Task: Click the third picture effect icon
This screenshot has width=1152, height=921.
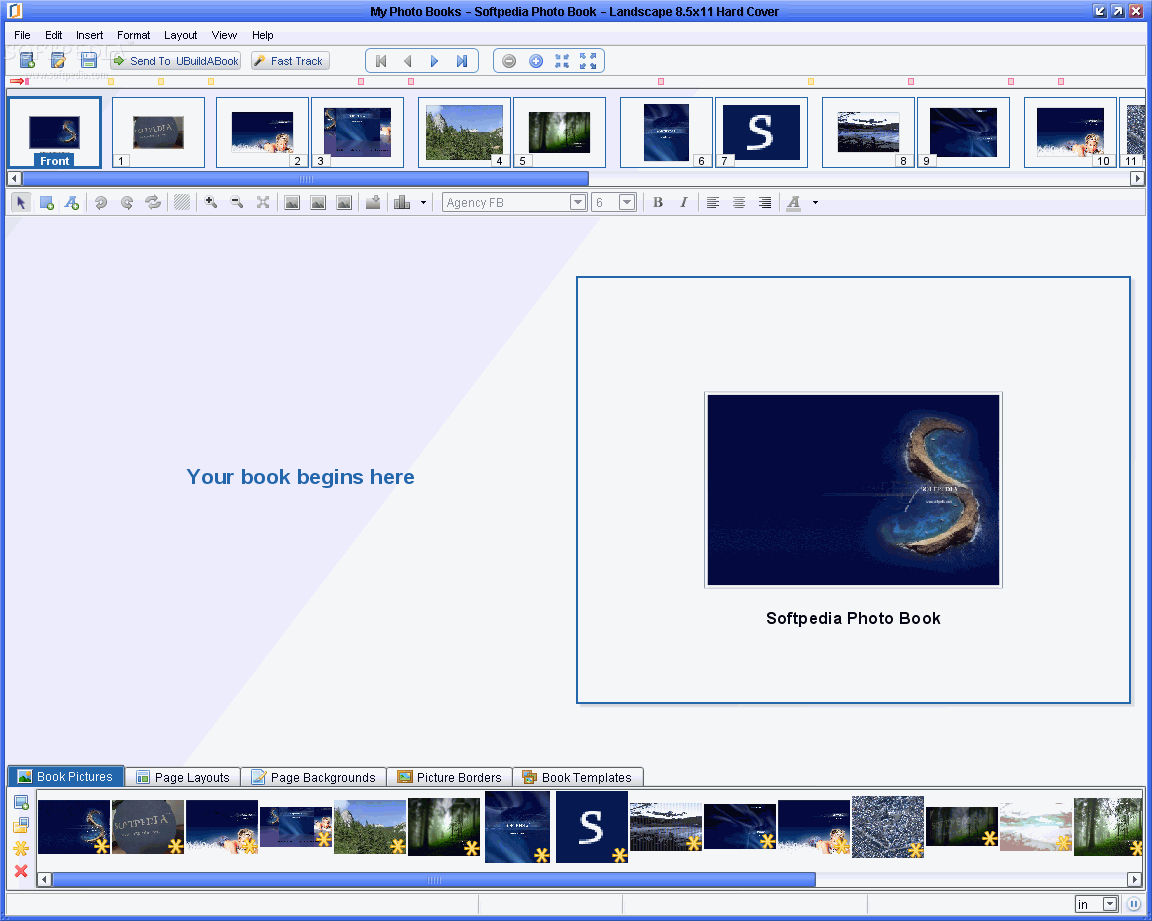Action: (344, 203)
